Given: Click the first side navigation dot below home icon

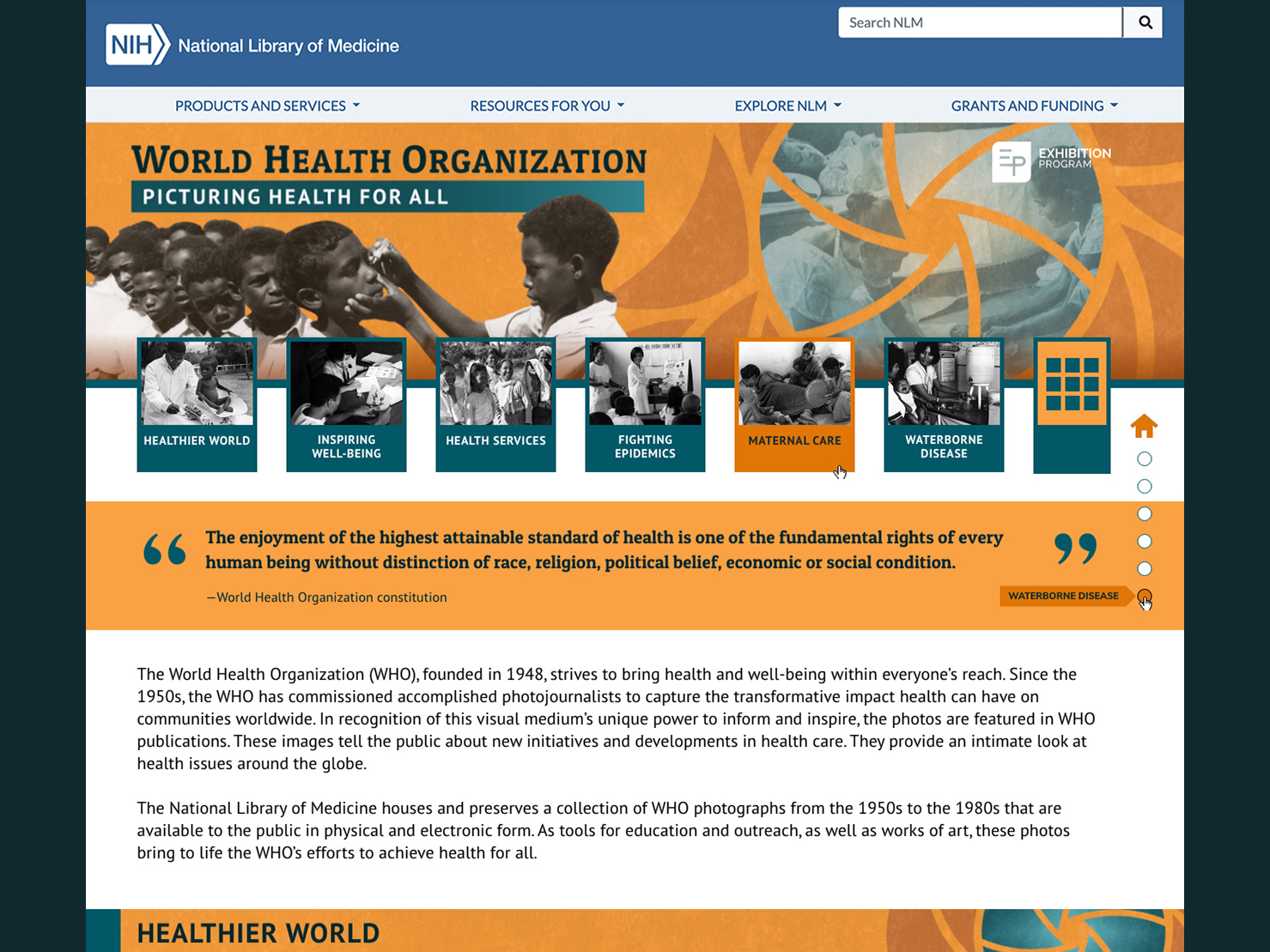Looking at the screenshot, I should point(1145,459).
